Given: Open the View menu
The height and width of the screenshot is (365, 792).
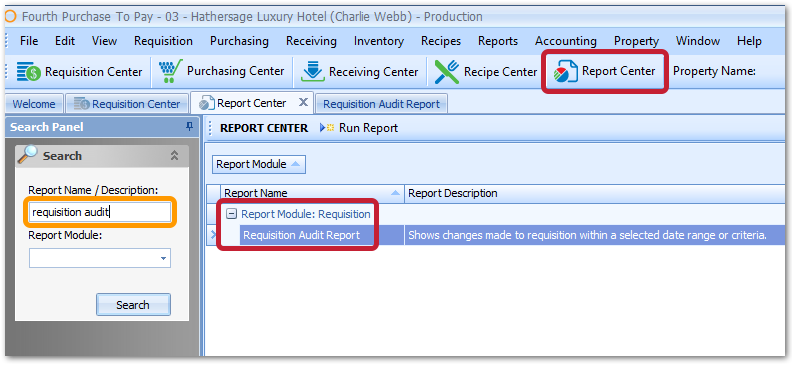Looking at the screenshot, I should click(104, 41).
